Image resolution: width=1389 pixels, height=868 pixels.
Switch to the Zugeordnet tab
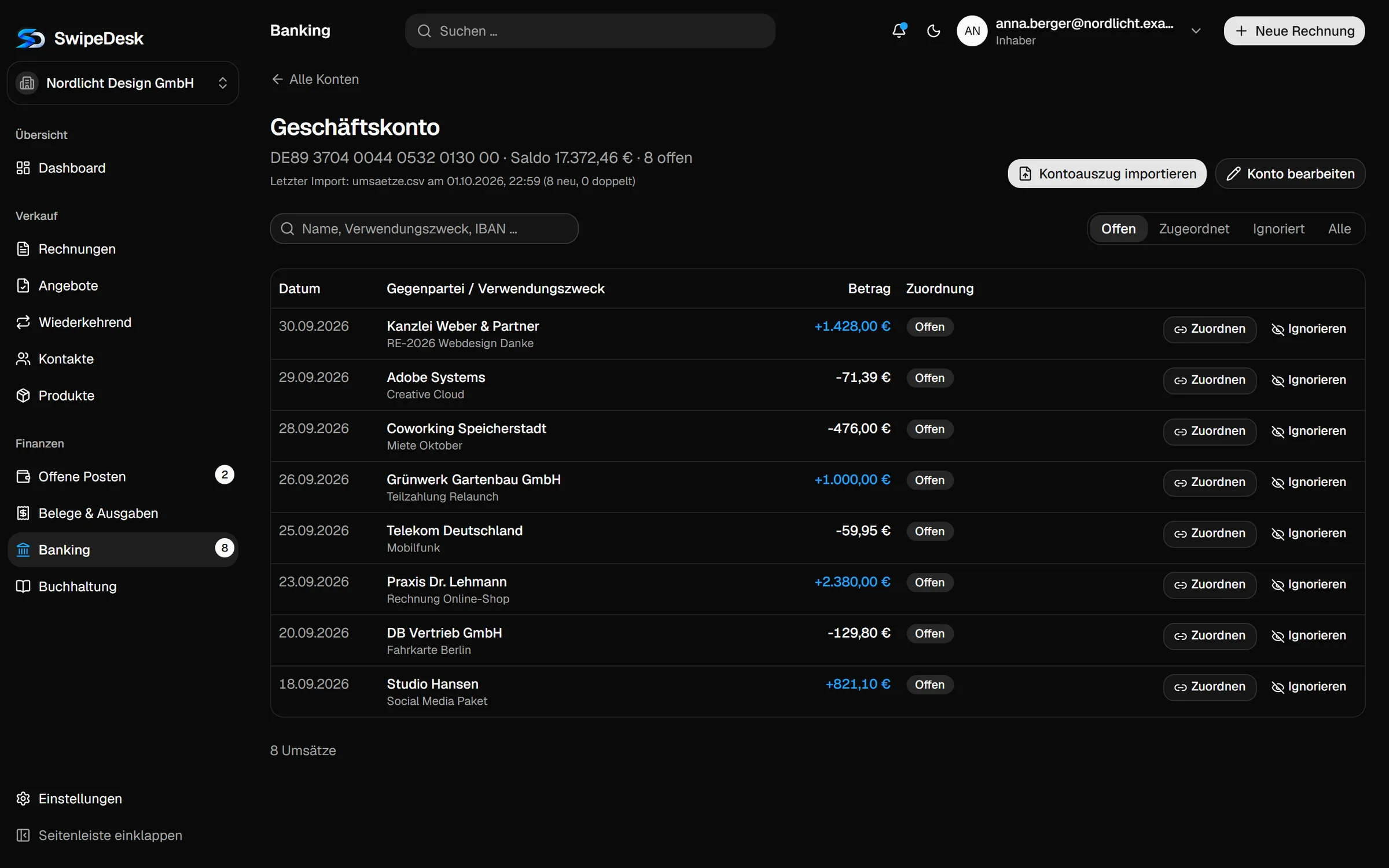point(1194,229)
